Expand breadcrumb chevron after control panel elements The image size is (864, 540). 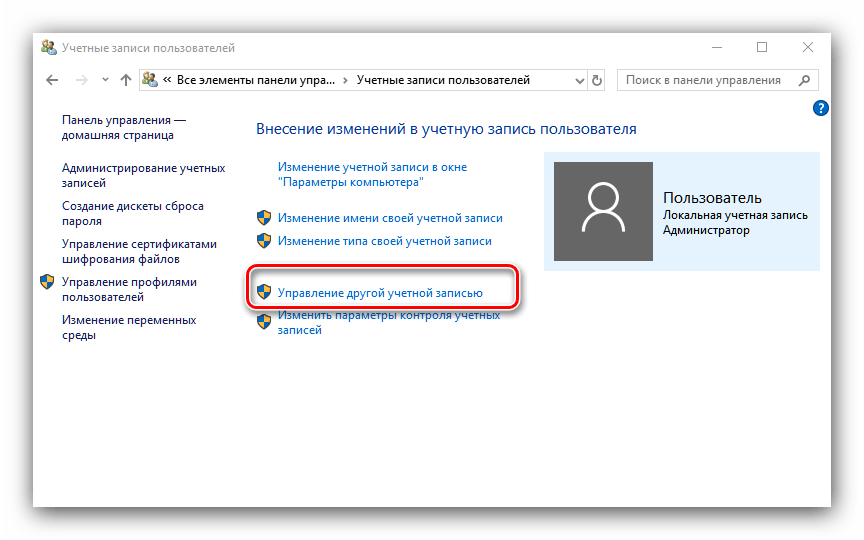pyautogui.click(x=345, y=80)
